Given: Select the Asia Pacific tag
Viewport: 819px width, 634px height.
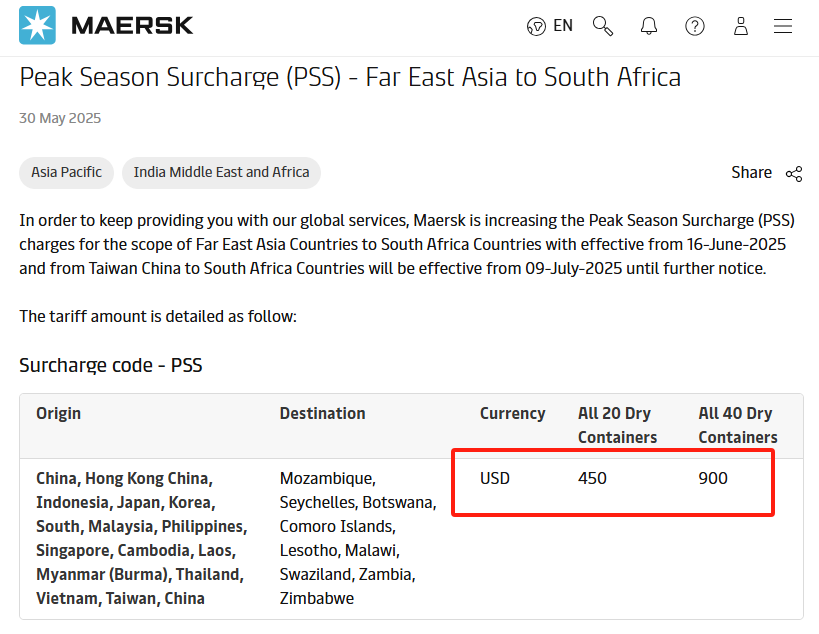Looking at the screenshot, I should [66, 172].
